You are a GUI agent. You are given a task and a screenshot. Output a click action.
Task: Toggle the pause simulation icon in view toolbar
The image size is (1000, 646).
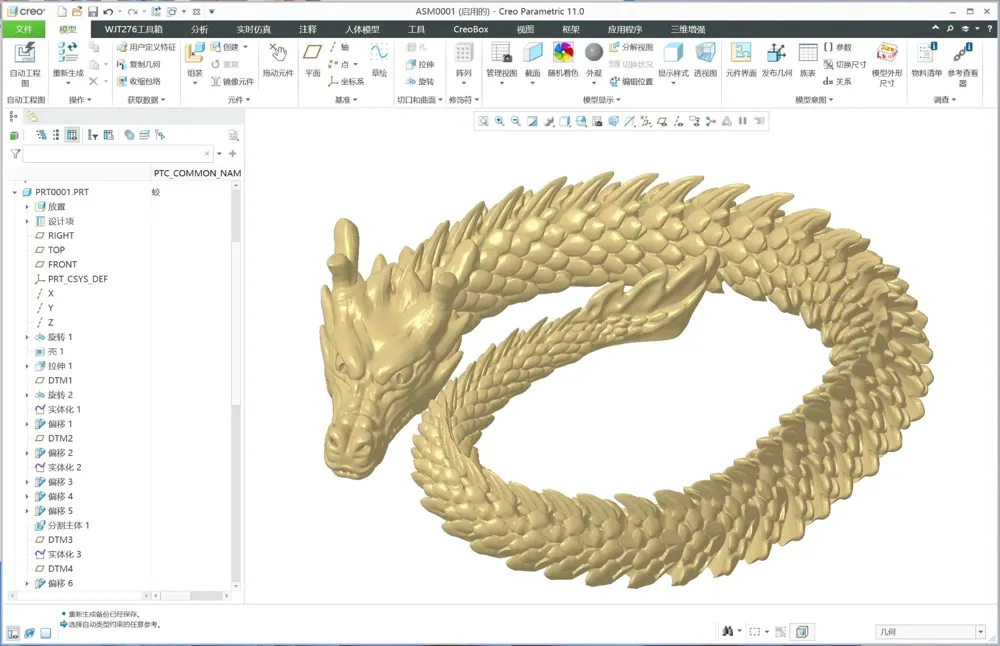[x=743, y=121]
